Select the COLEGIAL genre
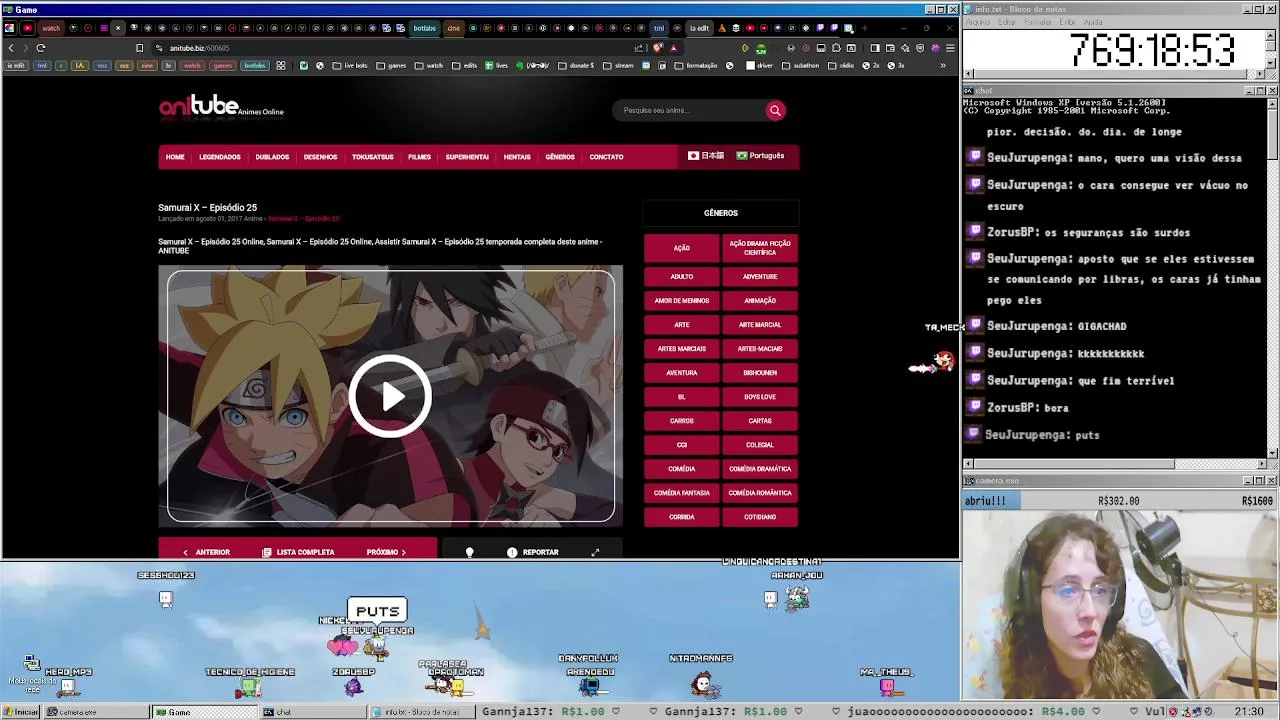Image resolution: width=1280 pixels, height=720 pixels. [x=760, y=445]
